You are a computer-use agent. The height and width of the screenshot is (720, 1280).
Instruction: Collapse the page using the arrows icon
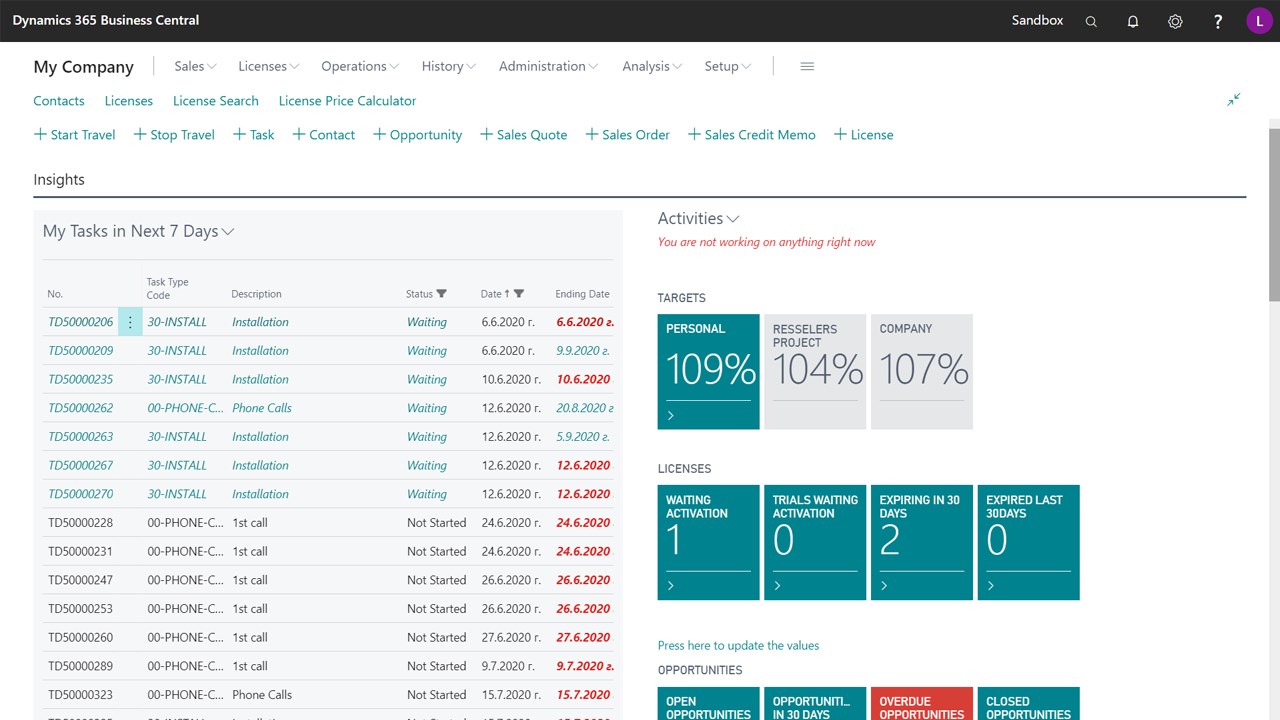click(1234, 100)
